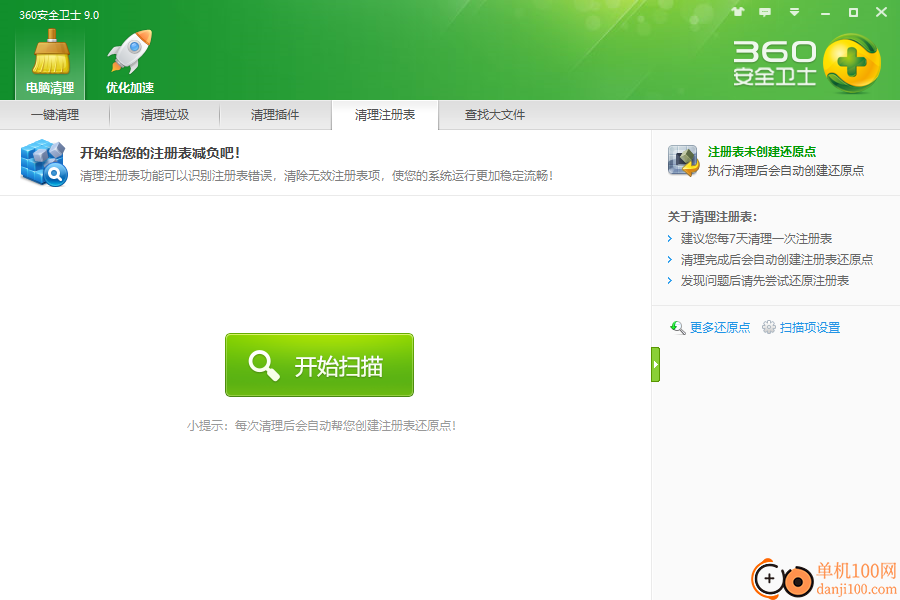The image size is (900, 600).
Task: Click 建议您每7天清理一次注册表 tip
Action: [x=757, y=238]
